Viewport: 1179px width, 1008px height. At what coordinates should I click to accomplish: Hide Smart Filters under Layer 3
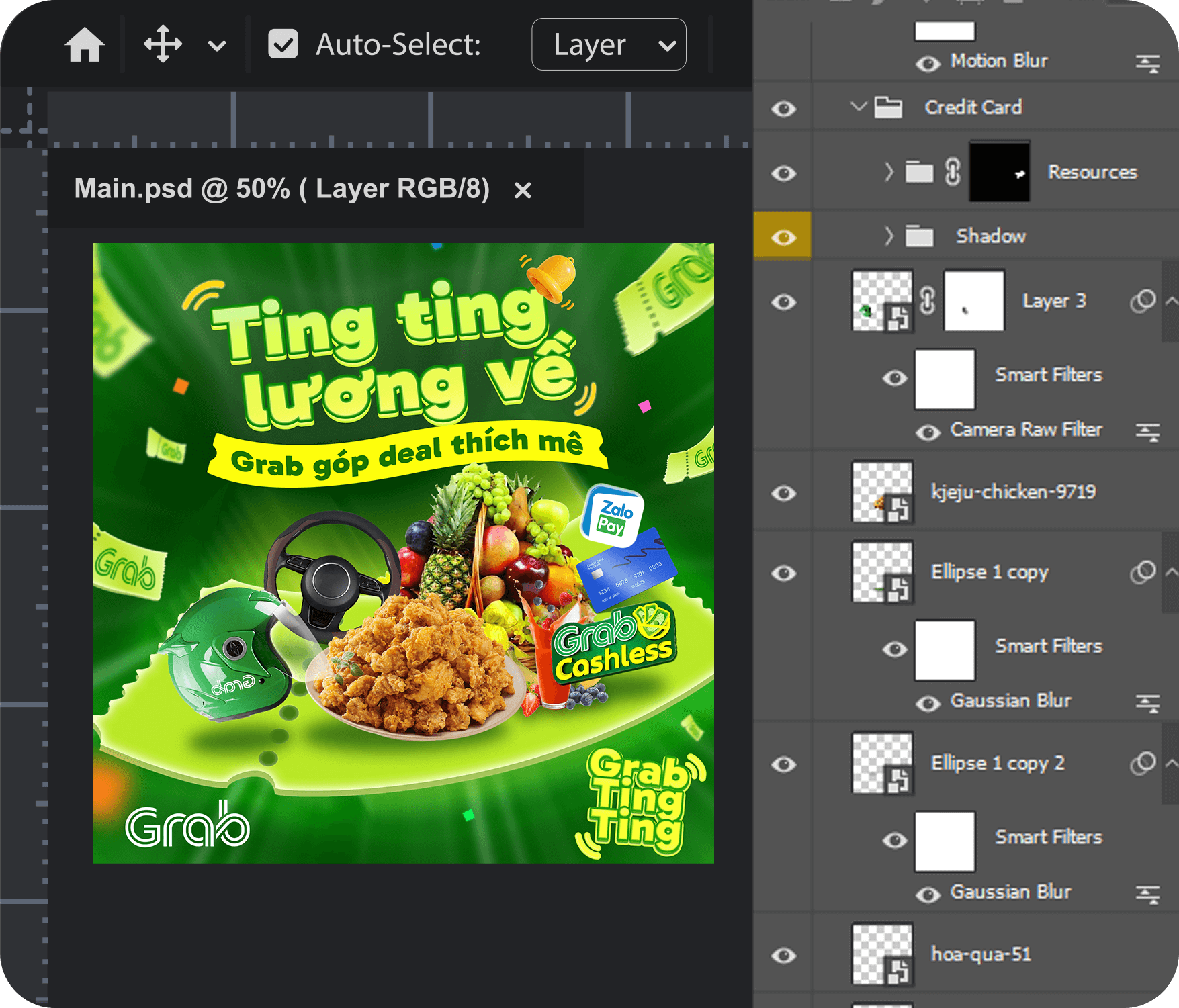[x=894, y=378]
